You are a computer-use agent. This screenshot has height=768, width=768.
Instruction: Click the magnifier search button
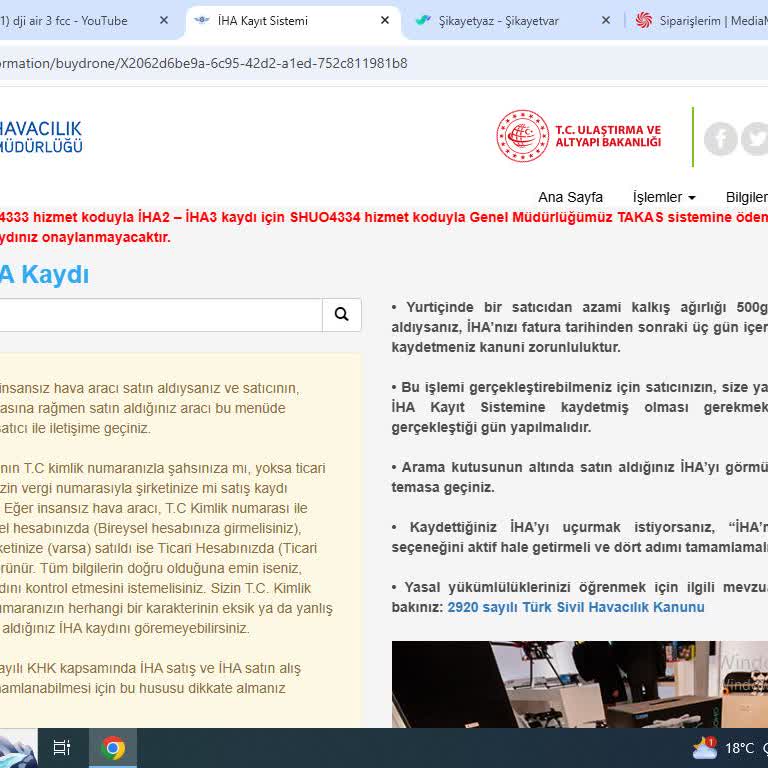click(342, 314)
